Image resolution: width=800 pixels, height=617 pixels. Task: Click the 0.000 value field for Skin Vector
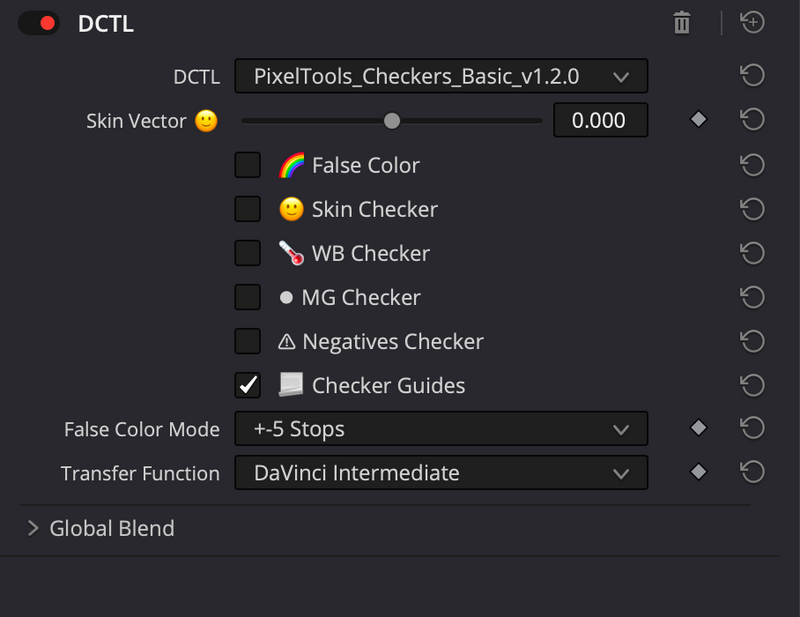(x=600, y=119)
